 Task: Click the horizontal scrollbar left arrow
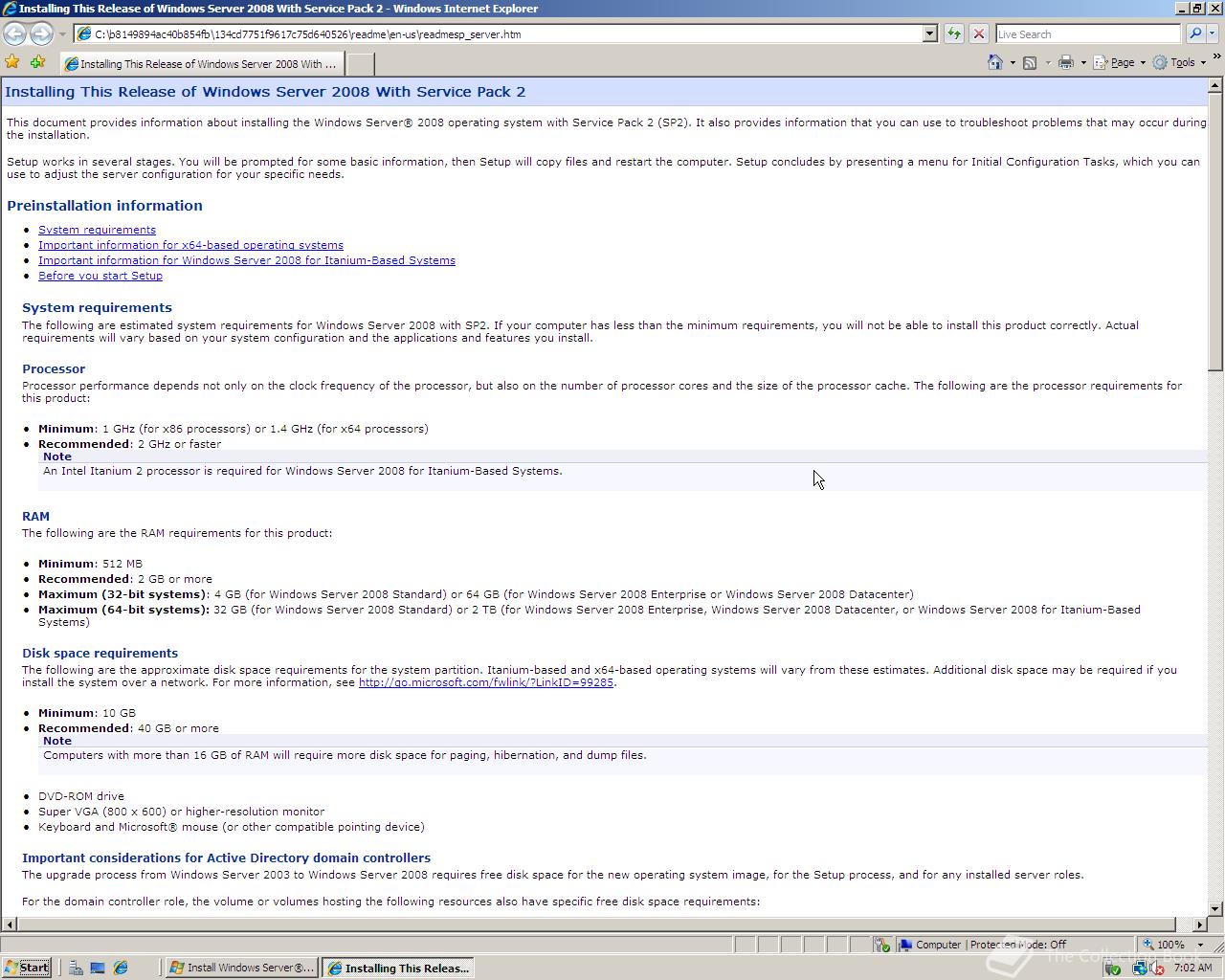(x=9, y=924)
